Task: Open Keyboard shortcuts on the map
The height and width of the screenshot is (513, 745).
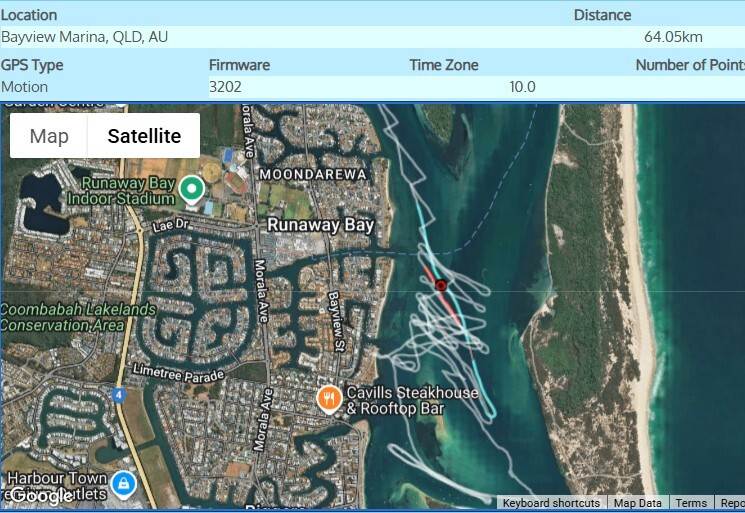Action: (x=551, y=503)
